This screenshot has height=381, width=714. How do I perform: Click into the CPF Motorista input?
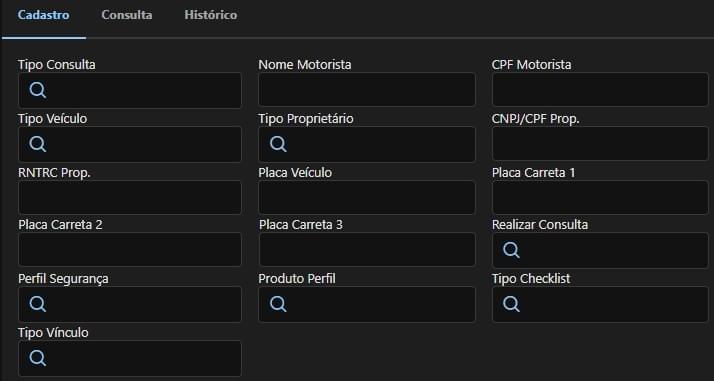click(x=600, y=90)
